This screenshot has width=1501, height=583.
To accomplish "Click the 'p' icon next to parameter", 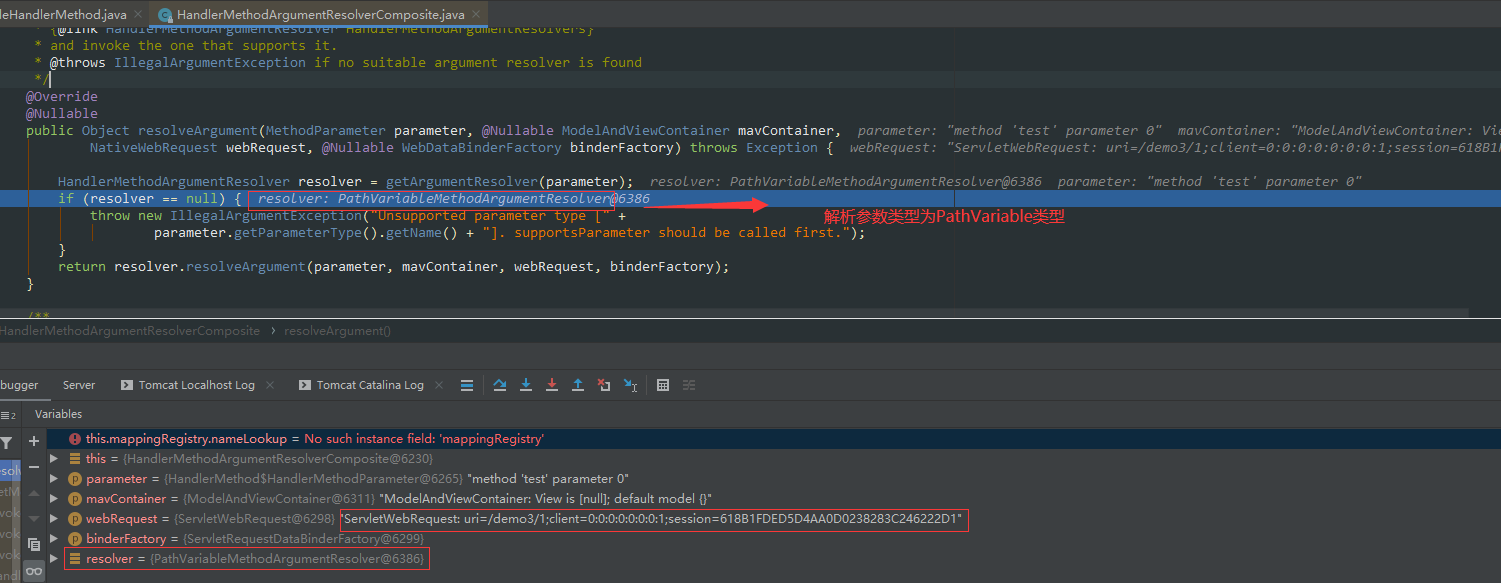I will (x=75, y=479).
